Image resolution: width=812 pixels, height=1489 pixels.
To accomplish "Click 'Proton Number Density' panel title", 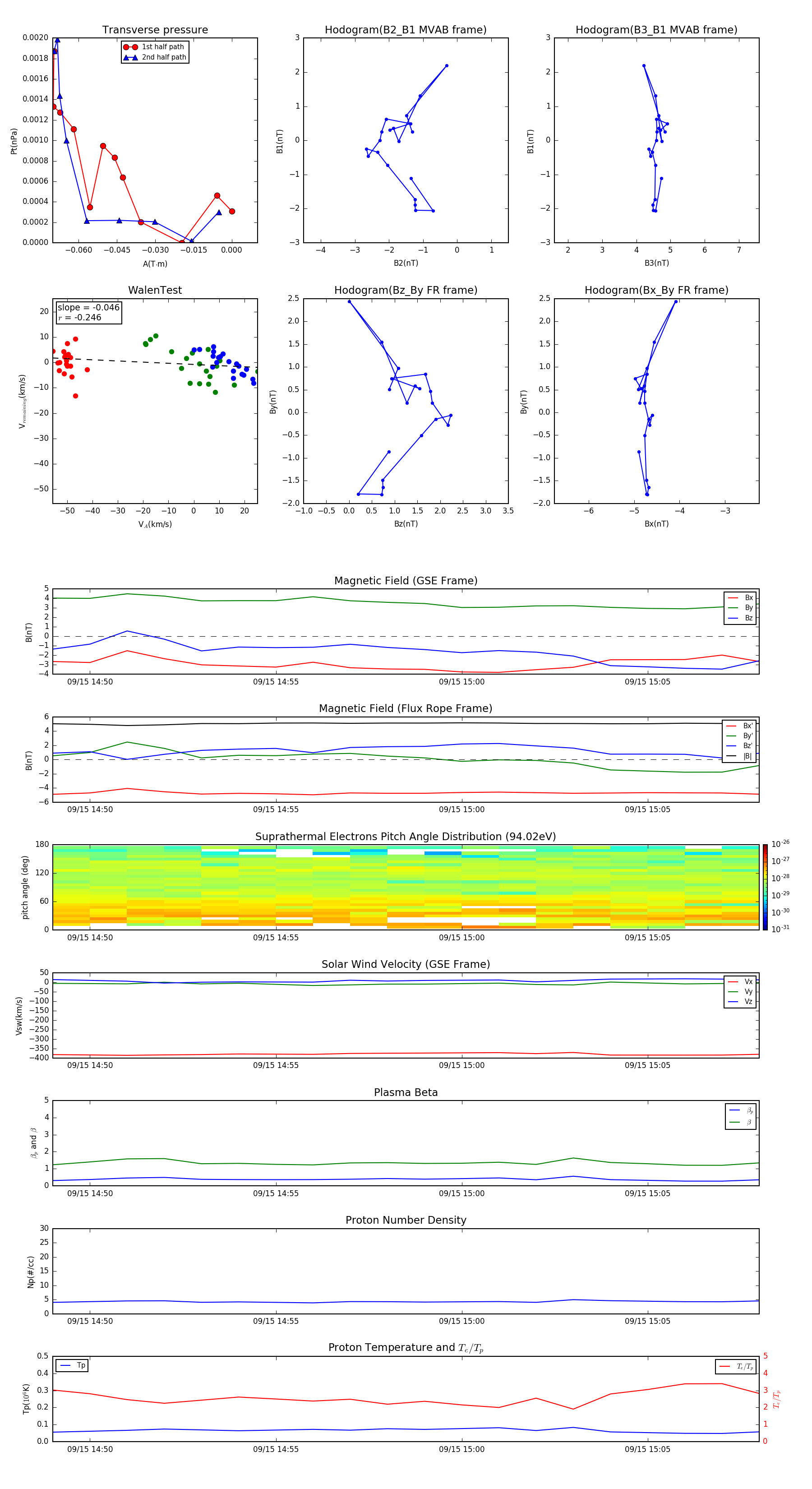I will pyautogui.click(x=406, y=1220).
